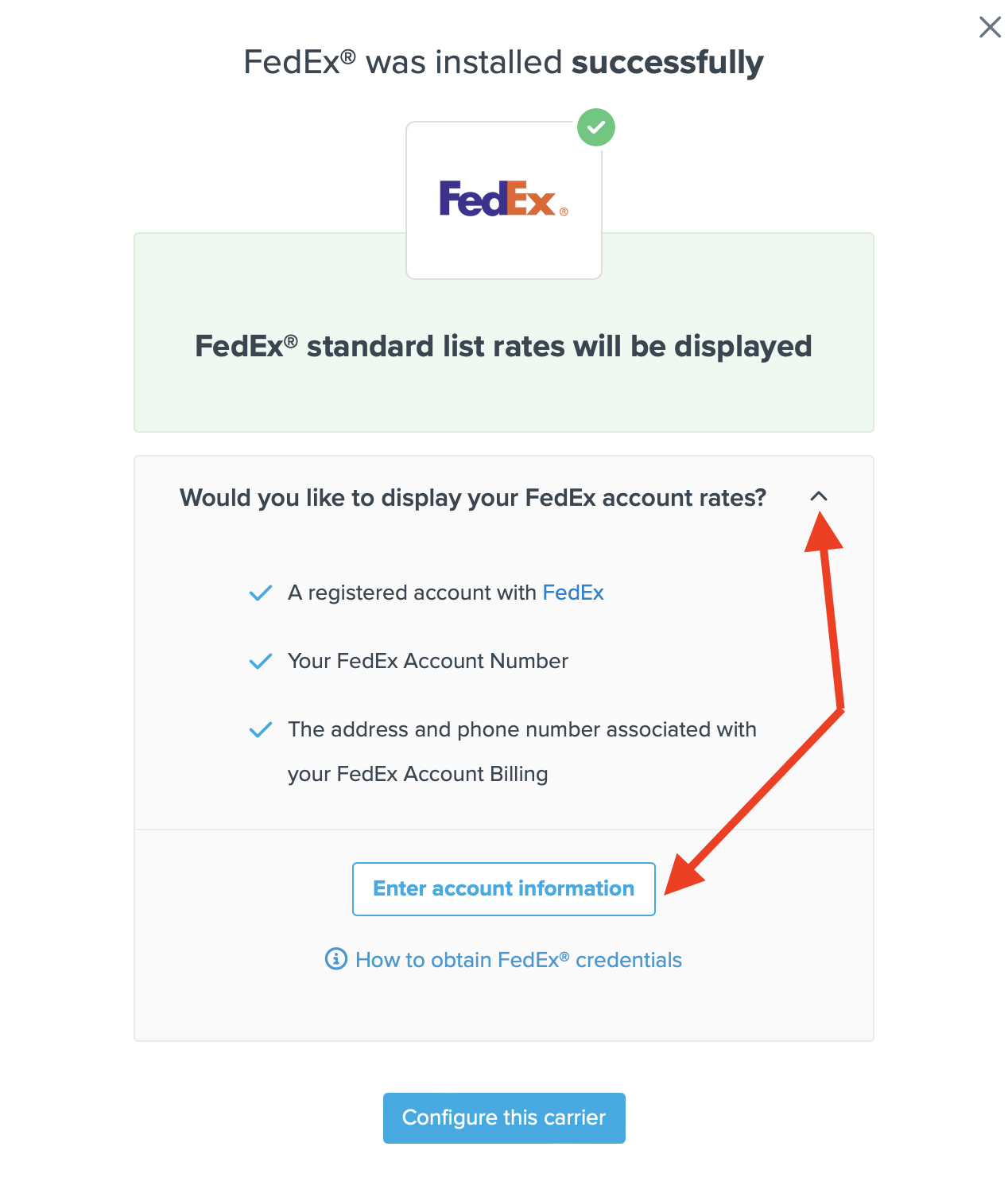
Task: Open How to obtain FedEx credentials link
Action: pos(518,960)
